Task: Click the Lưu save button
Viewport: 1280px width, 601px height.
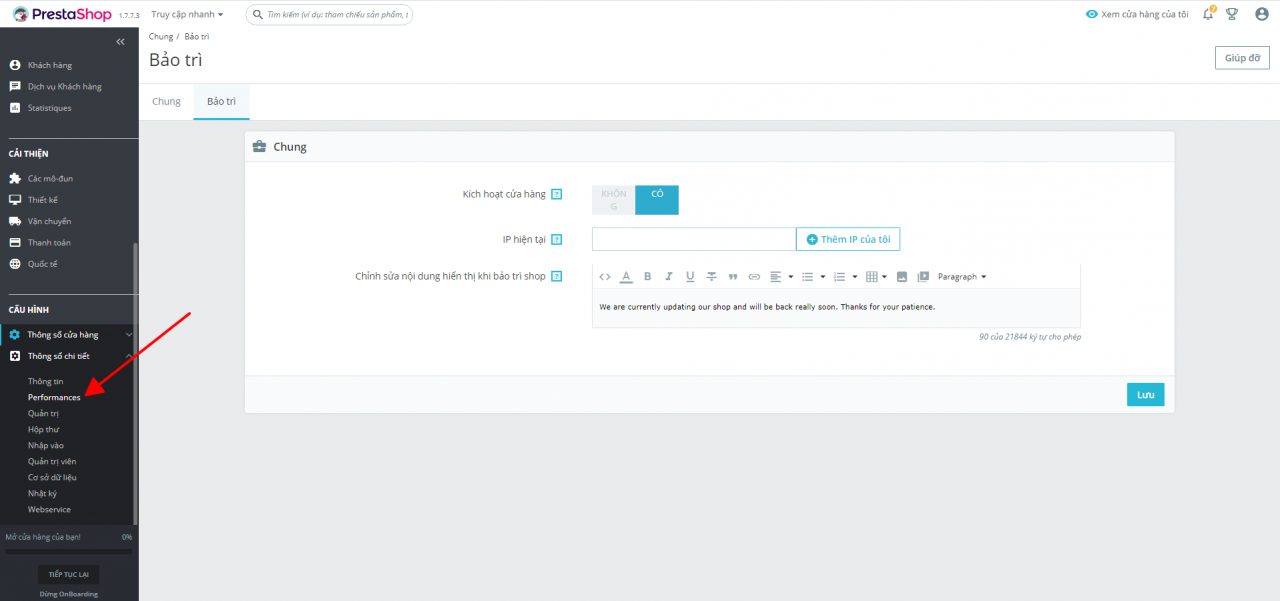Action: pyautogui.click(x=1145, y=395)
